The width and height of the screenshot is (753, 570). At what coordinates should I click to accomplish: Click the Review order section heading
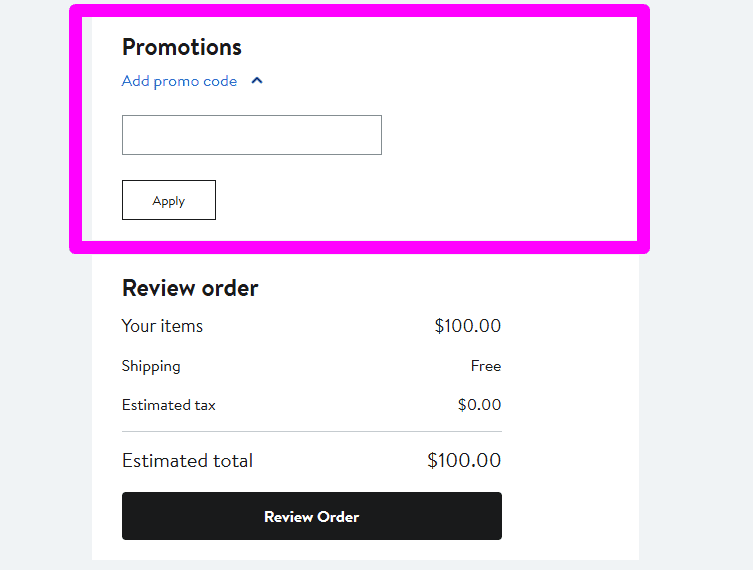[x=190, y=288]
